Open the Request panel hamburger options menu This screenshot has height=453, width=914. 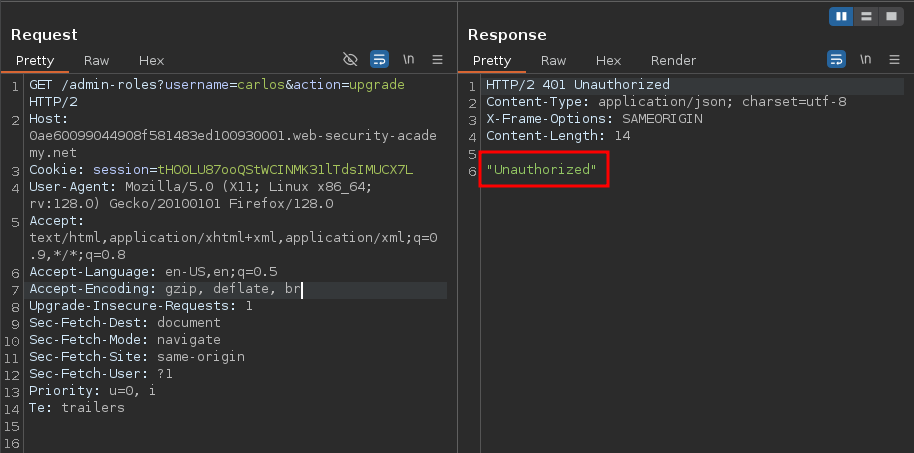[437, 60]
